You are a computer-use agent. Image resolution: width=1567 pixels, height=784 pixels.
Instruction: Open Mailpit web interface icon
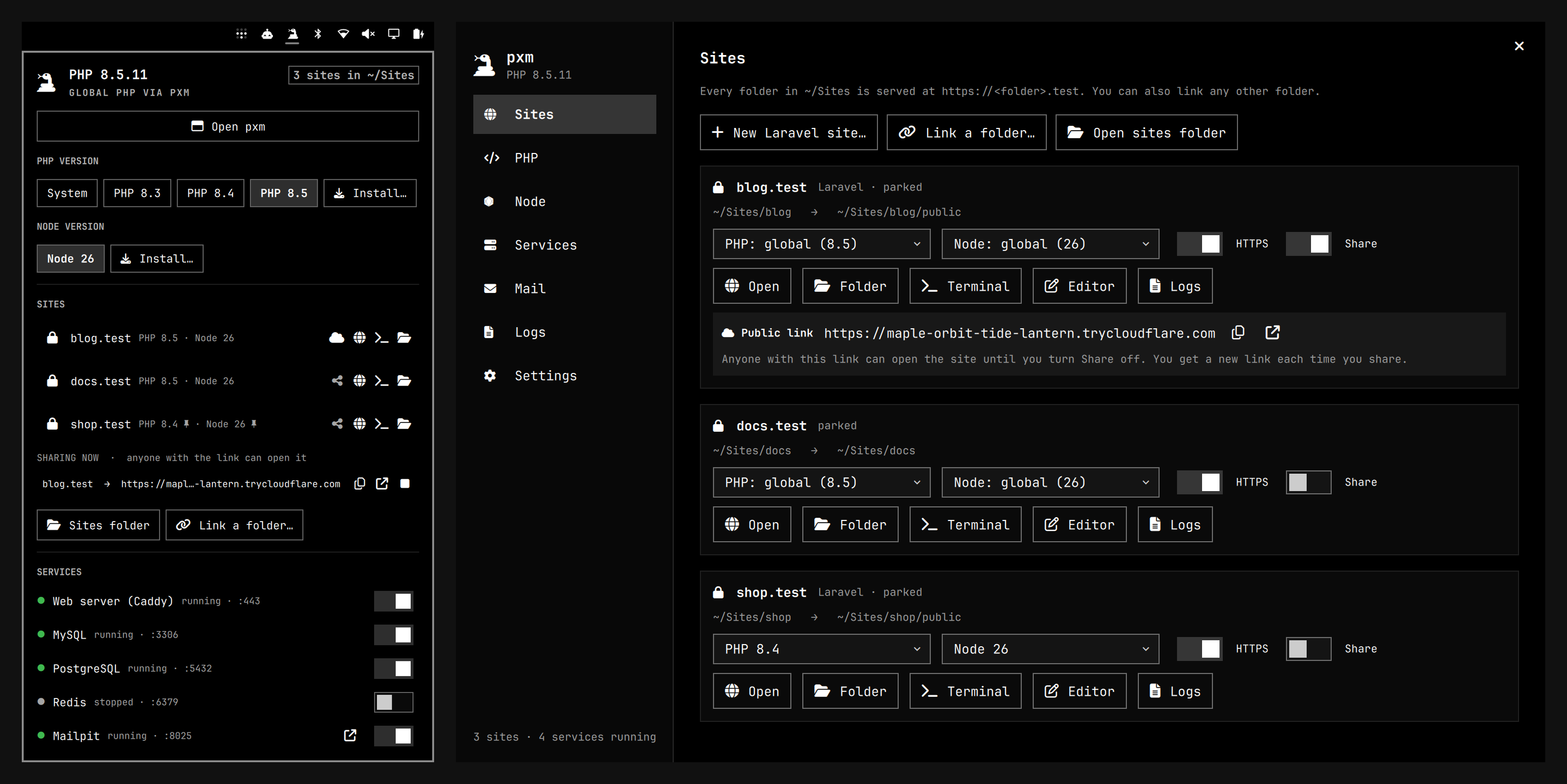click(350, 736)
